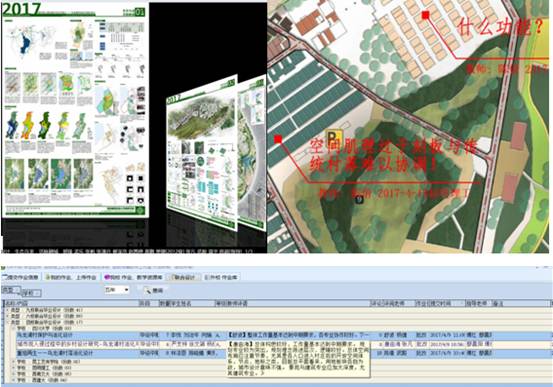Expand the first 类型 group row

[x=7, y=310]
